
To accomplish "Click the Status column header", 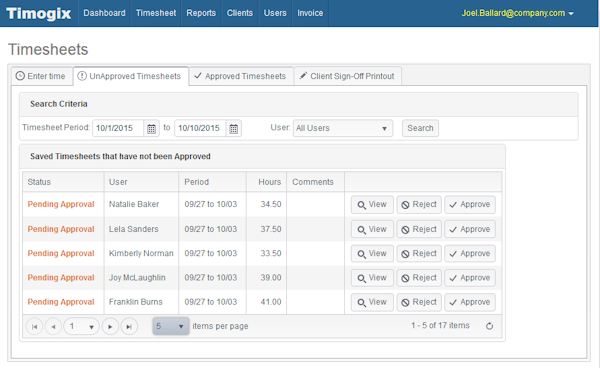I will 63,182.
